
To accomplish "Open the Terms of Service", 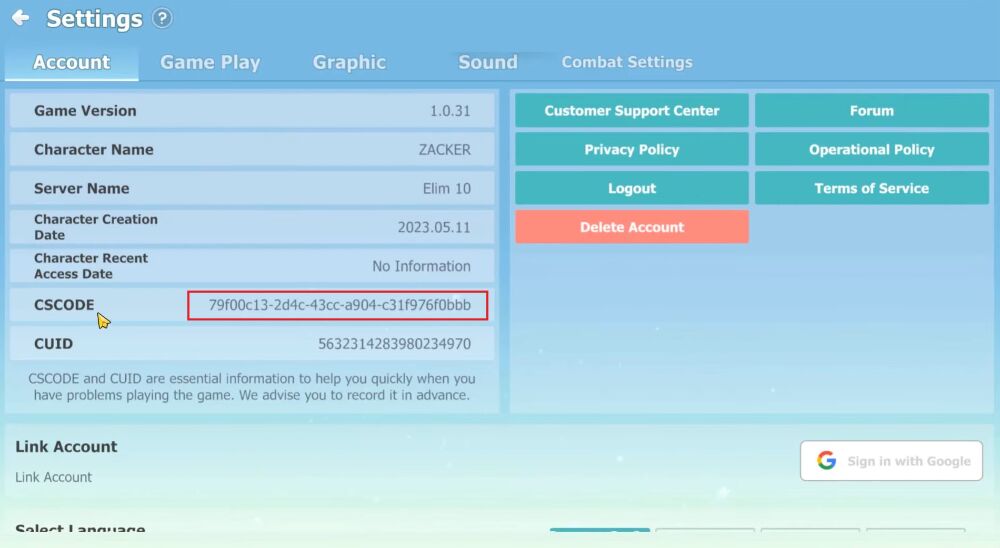I will coord(871,188).
